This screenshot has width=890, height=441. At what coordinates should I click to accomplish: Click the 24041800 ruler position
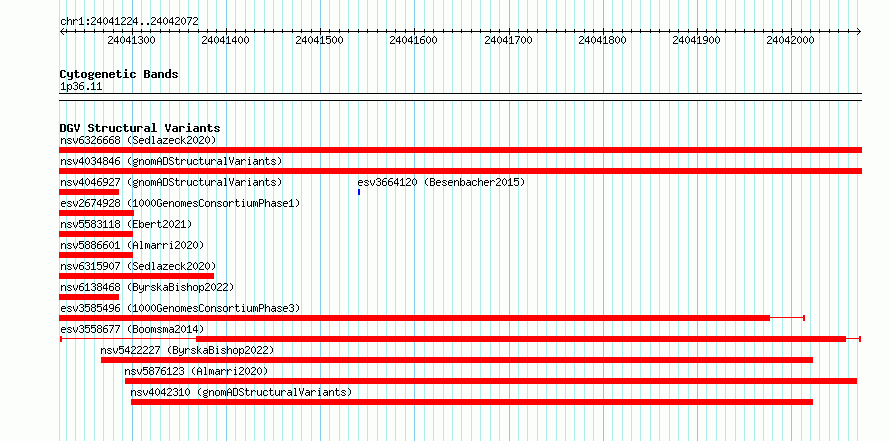(x=602, y=40)
